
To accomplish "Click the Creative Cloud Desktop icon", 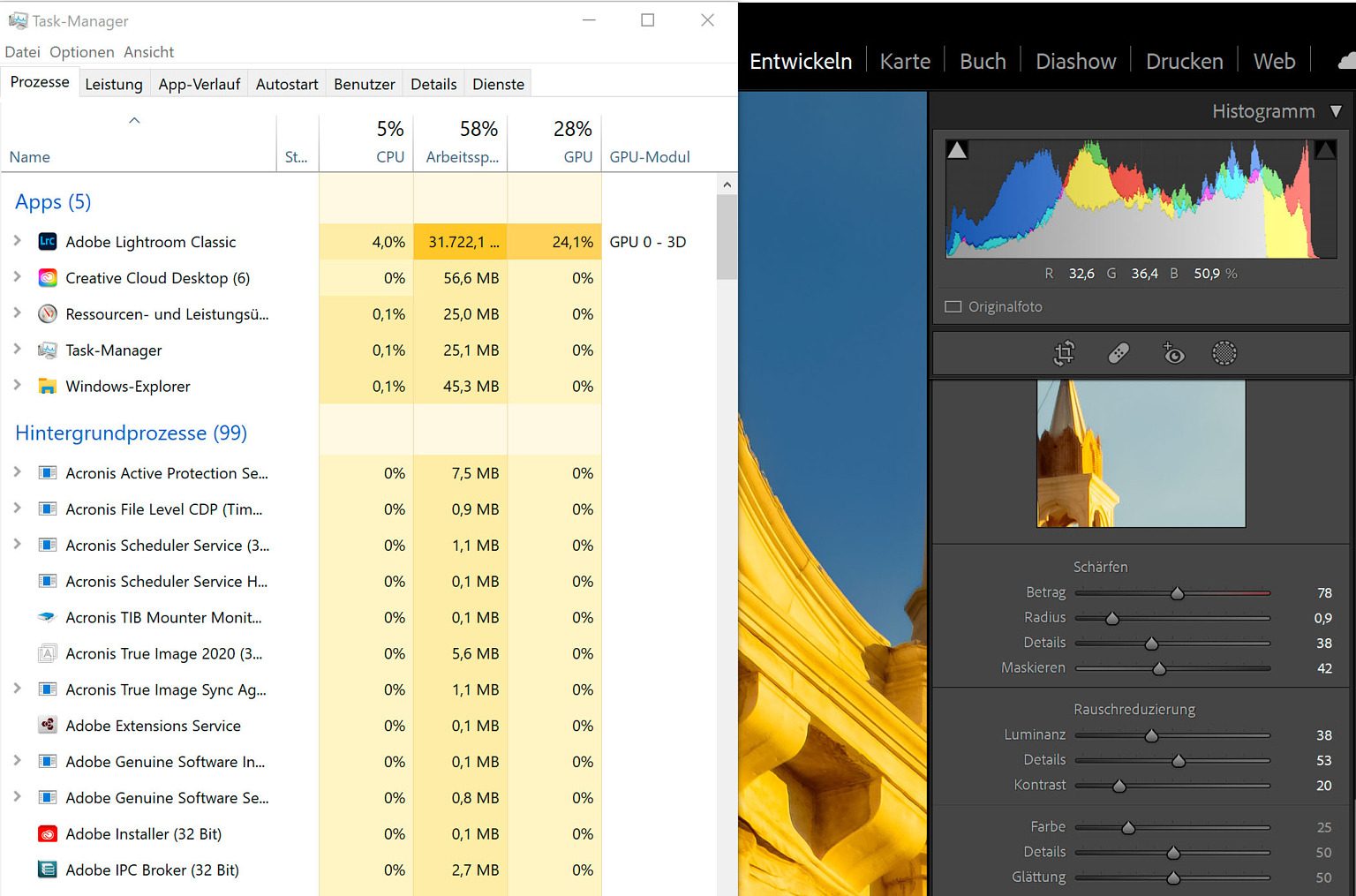I will [x=48, y=278].
